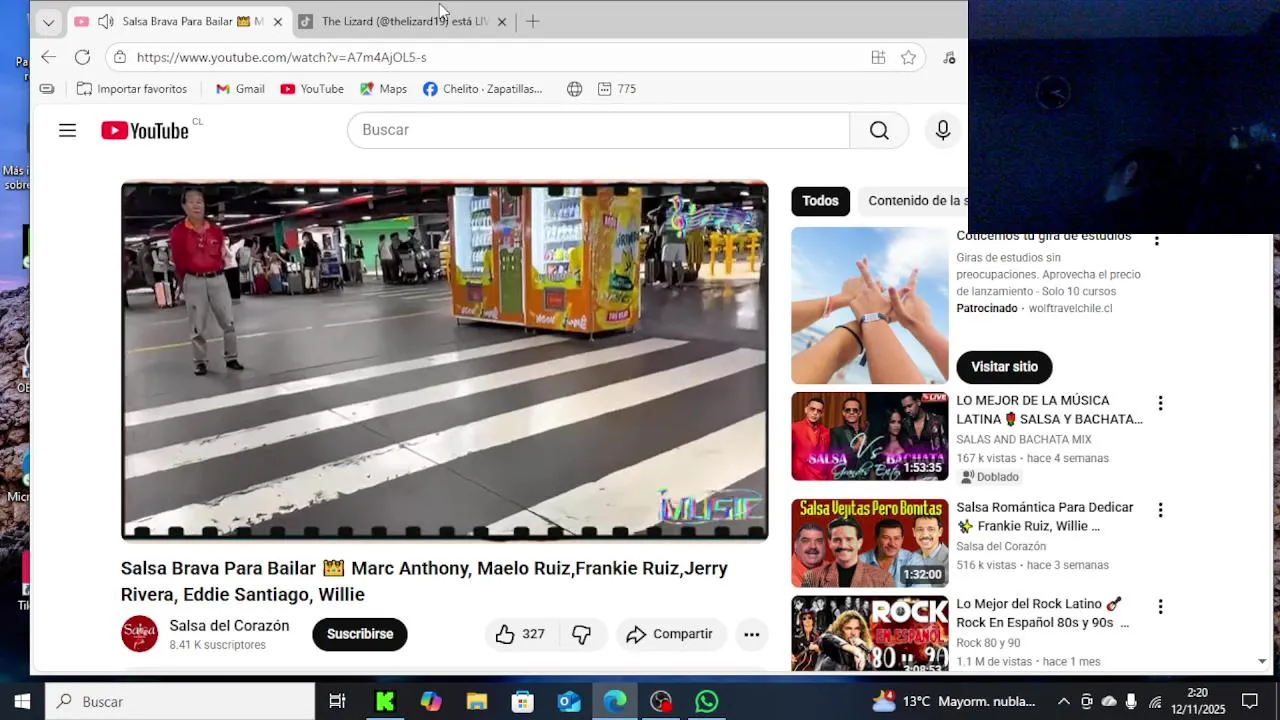This screenshot has height=720, width=1280.
Task: Select the Todos filter chip
Action: (x=820, y=201)
